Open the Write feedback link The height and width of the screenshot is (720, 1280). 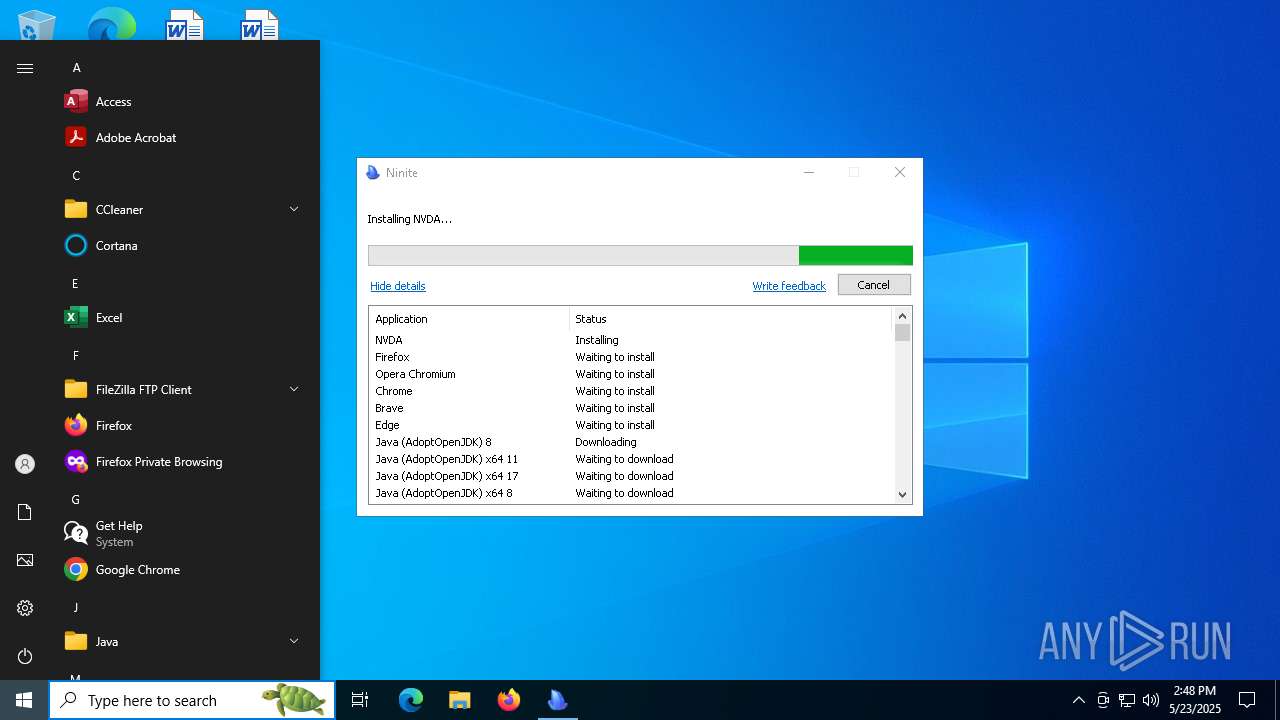(x=789, y=286)
